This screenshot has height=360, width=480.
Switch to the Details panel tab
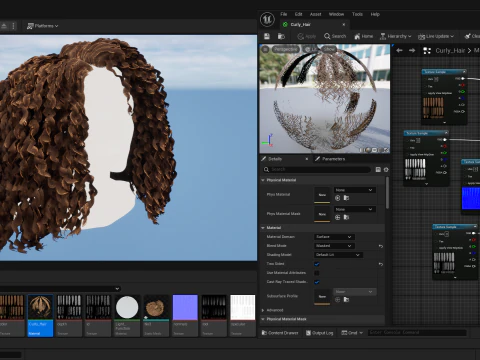pyautogui.click(x=275, y=159)
